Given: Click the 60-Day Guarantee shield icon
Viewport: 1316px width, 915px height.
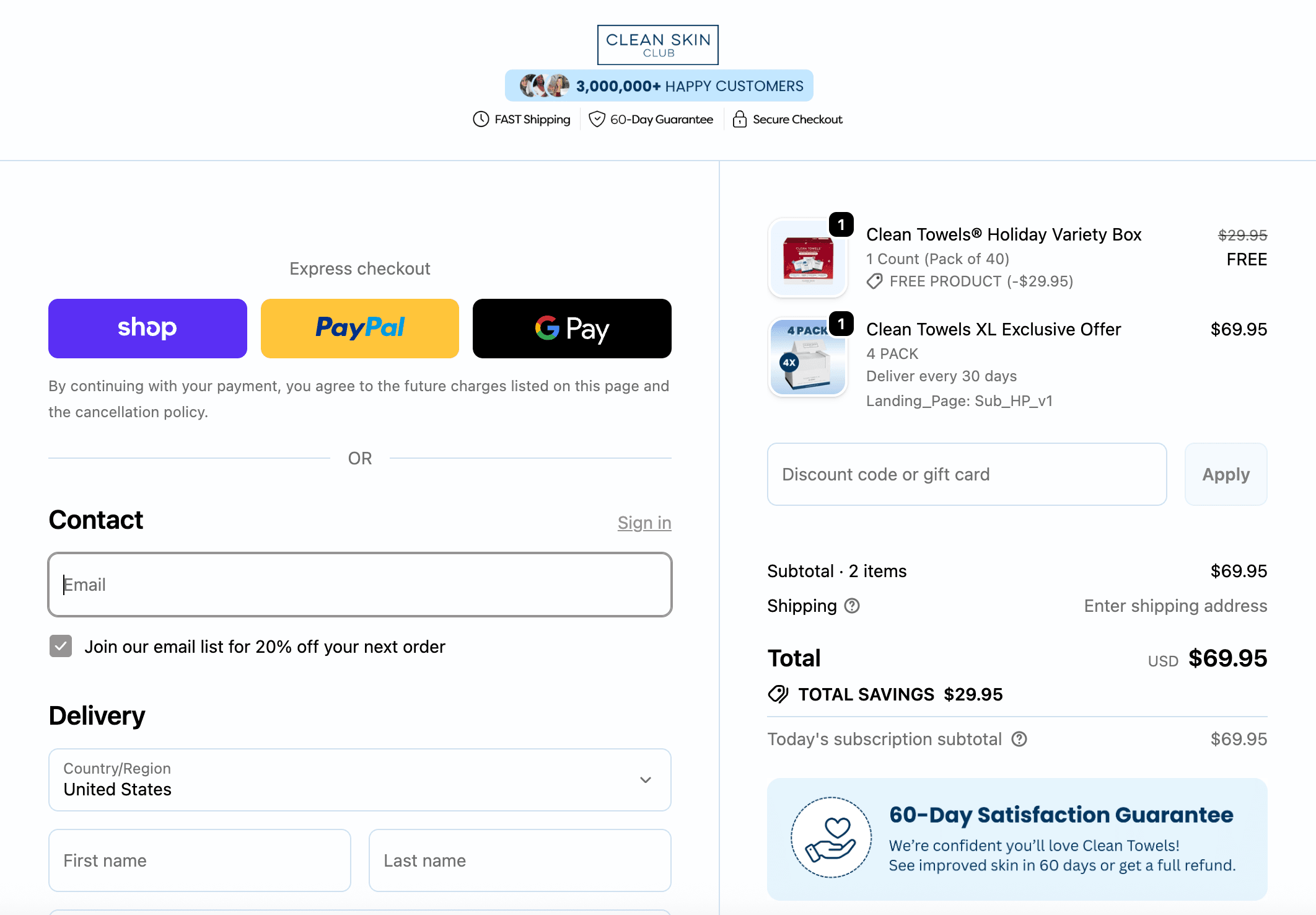Looking at the screenshot, I should point(597,119).
